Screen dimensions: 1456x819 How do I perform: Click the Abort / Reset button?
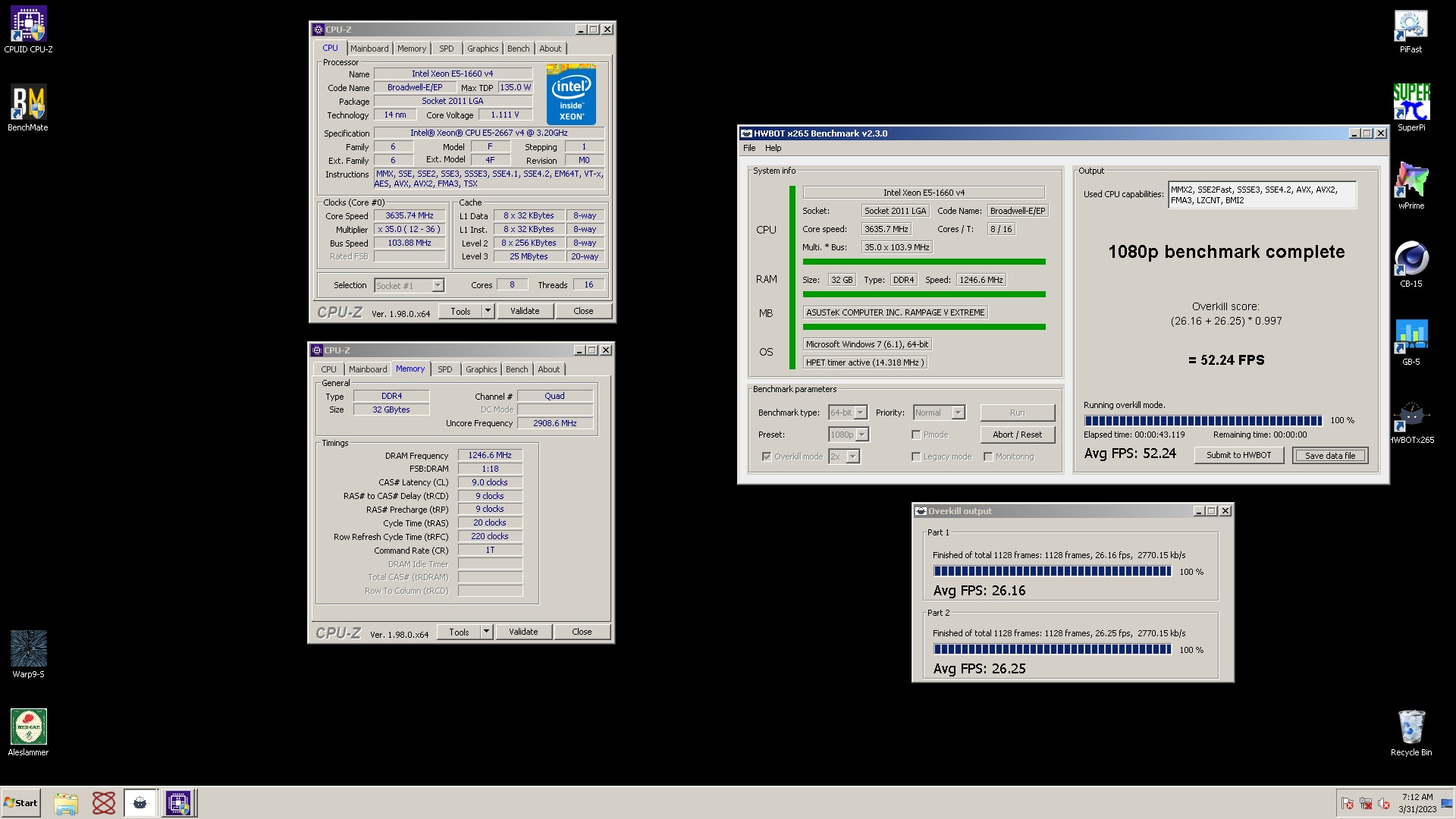pos(1017,435)
